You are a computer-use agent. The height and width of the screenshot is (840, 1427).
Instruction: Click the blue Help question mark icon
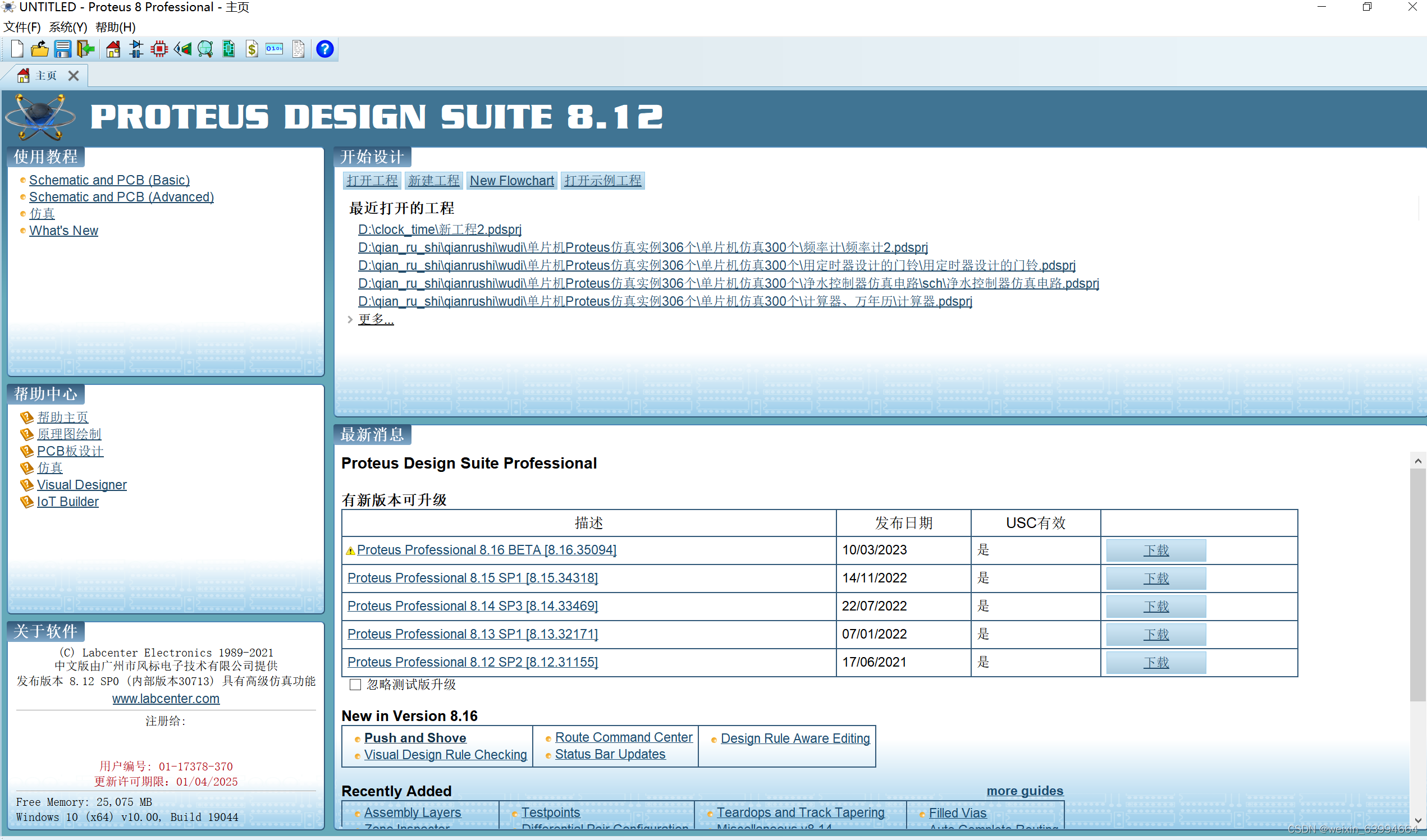click(324, 49)
